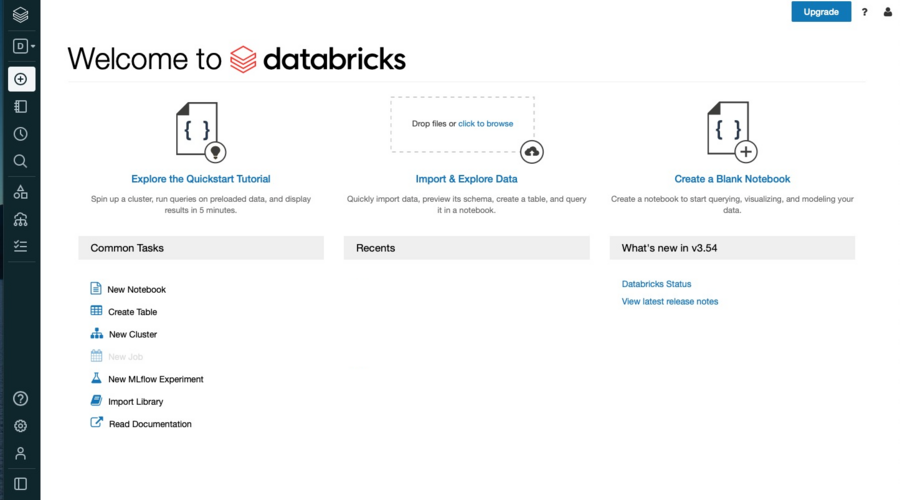Select Create Table in Common Tasks
The height and width of the screenshot is (500, 900).
click(133, 312)
